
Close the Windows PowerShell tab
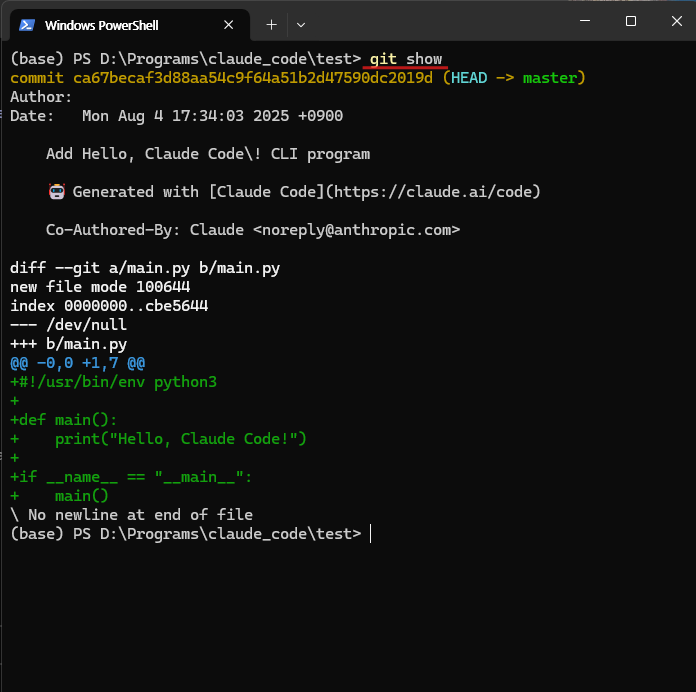point(229,25)
